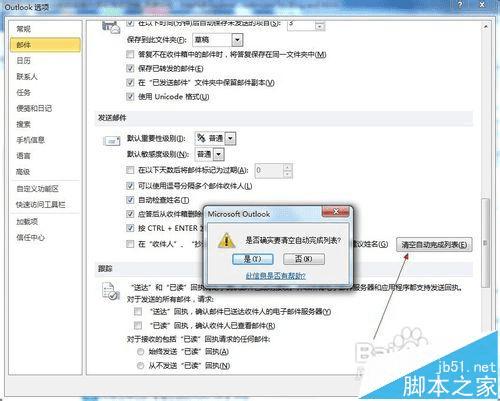Toggle 保存已转发的邮件 checkbox
This screenshot has width=500, height=401.
click(x=130, y=68)
